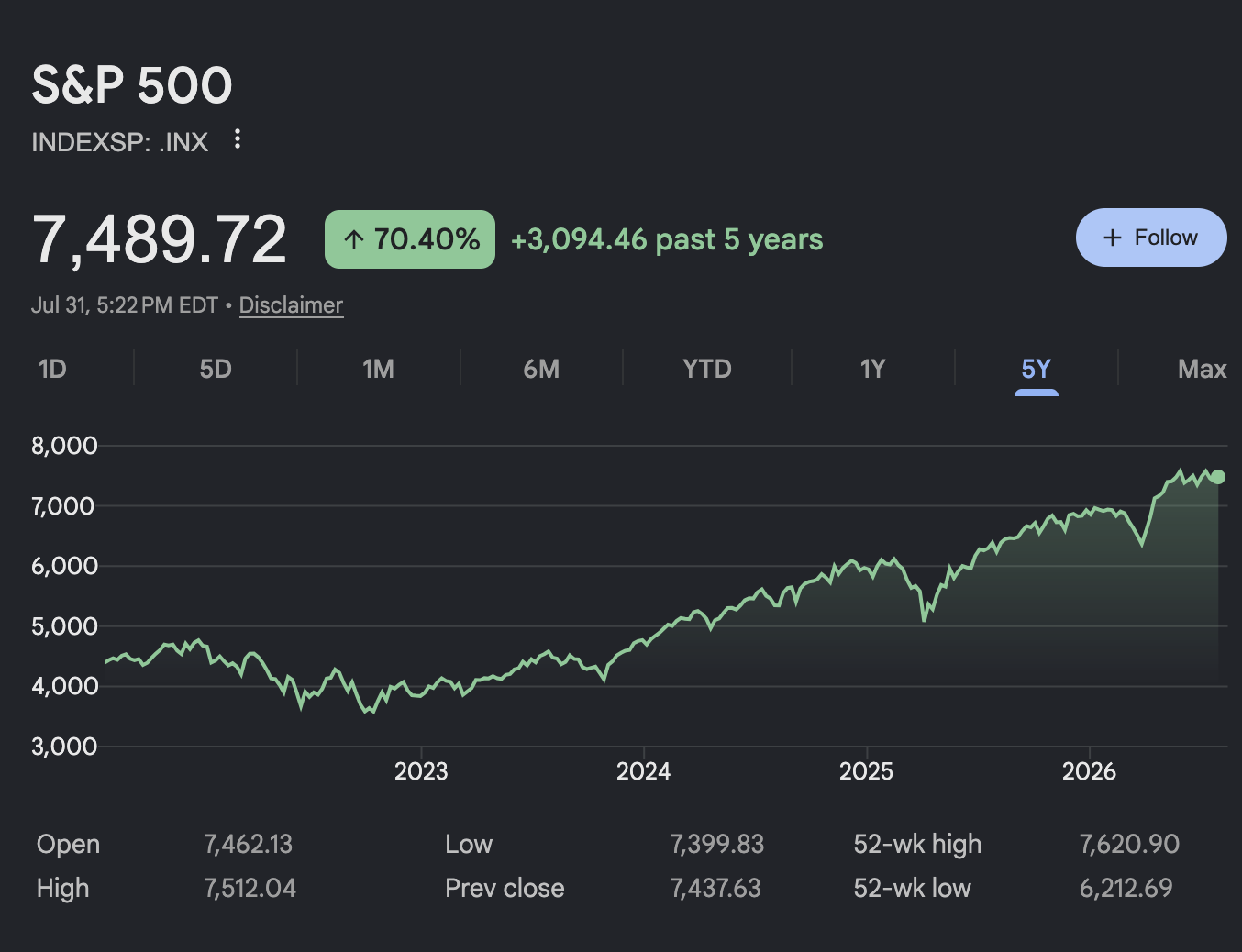Click the green up-arrow percentage badge
1242x952 pixels.
pyautogui.click(x=410, y=239)
